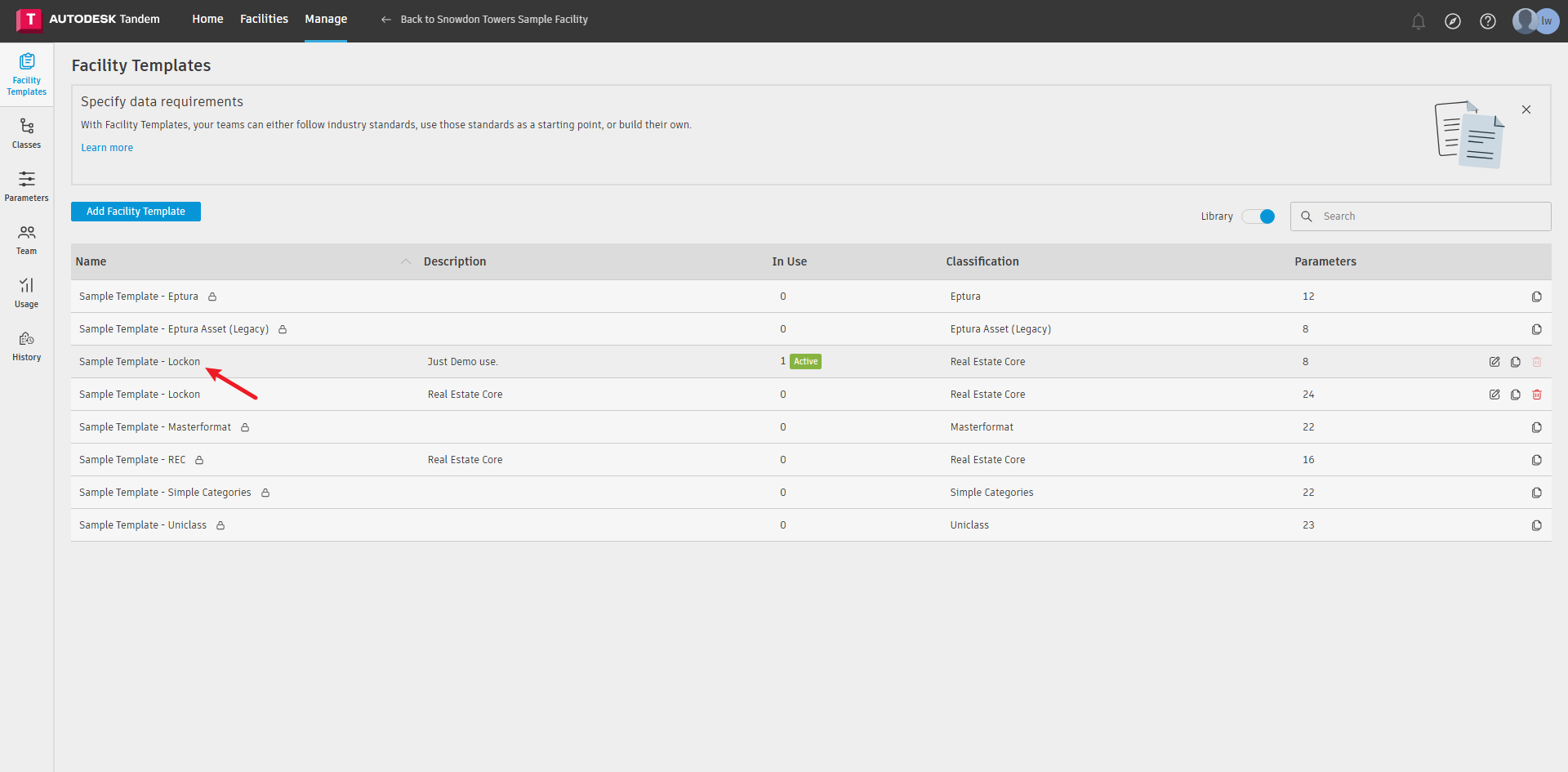This screenshot has width=1568, height=772.
Task: Click the Just Demo use. description
Action: pyautogui.click(x=463, y=362)
